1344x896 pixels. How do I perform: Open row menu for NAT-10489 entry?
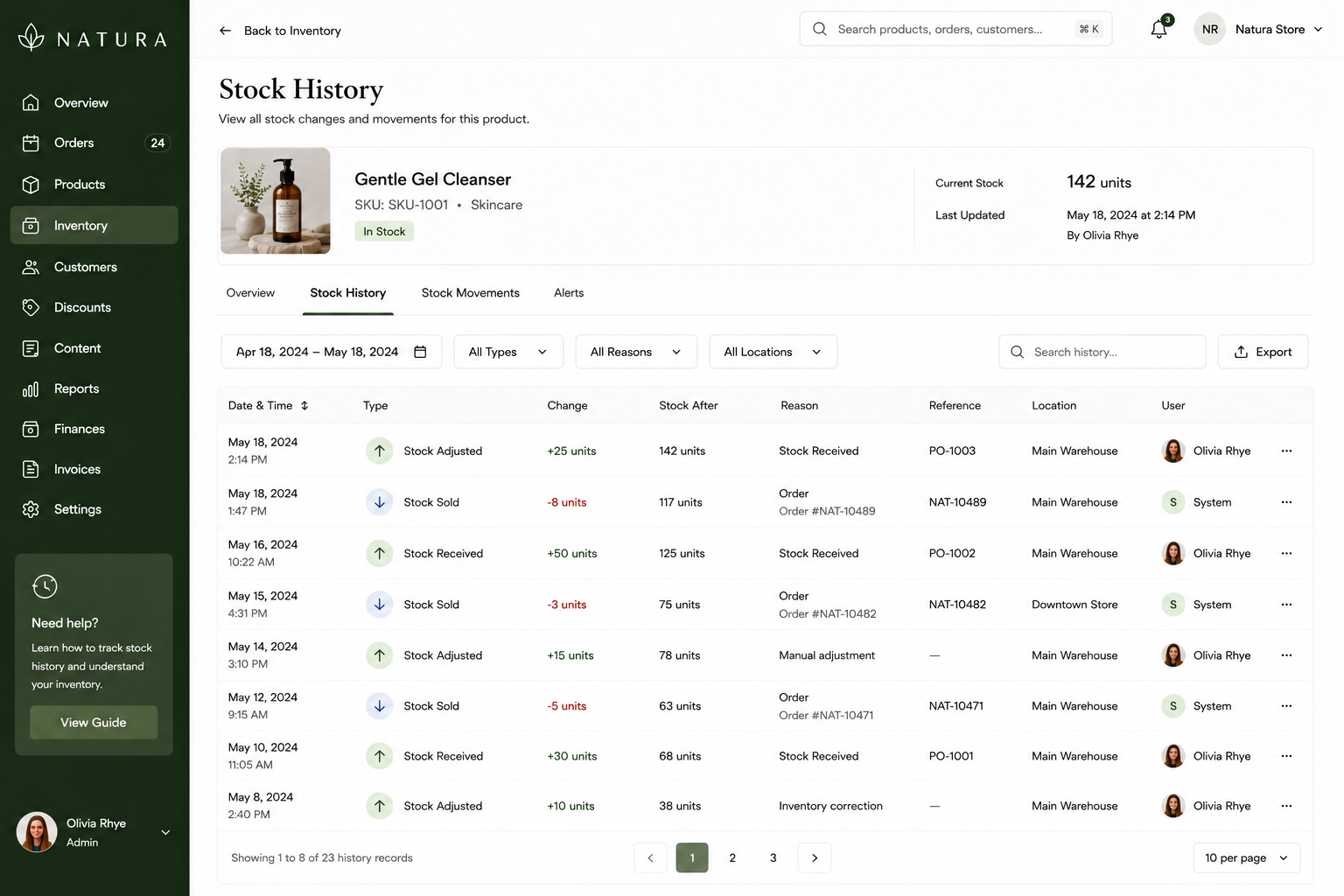click(x=1286, y=502)
